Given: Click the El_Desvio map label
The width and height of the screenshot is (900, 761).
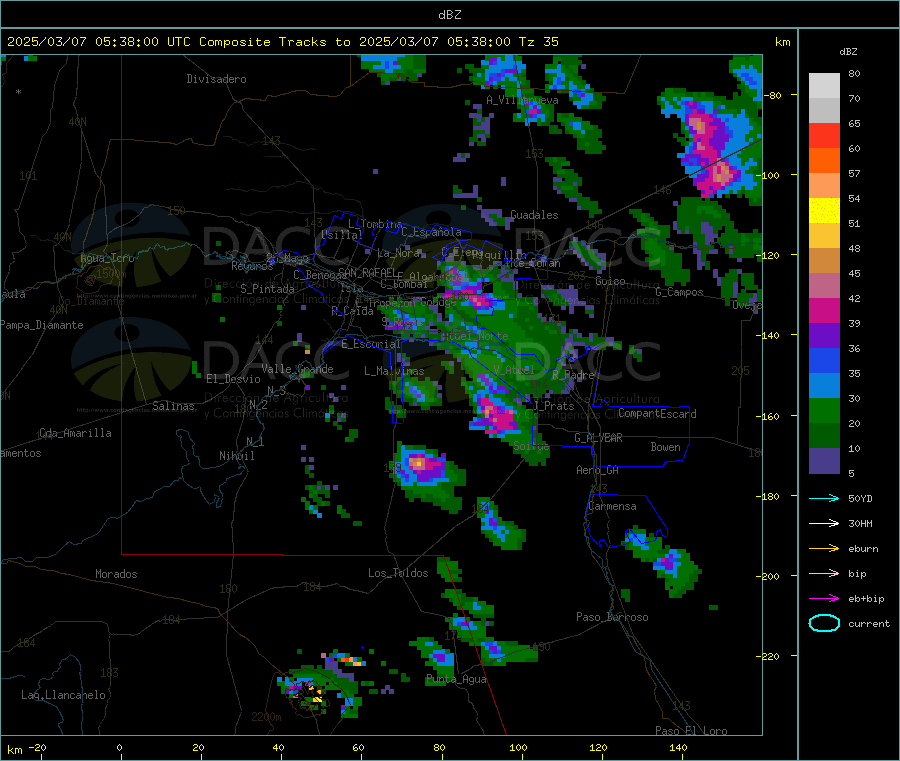Looking at the screenshot, I should pos(233,379).
